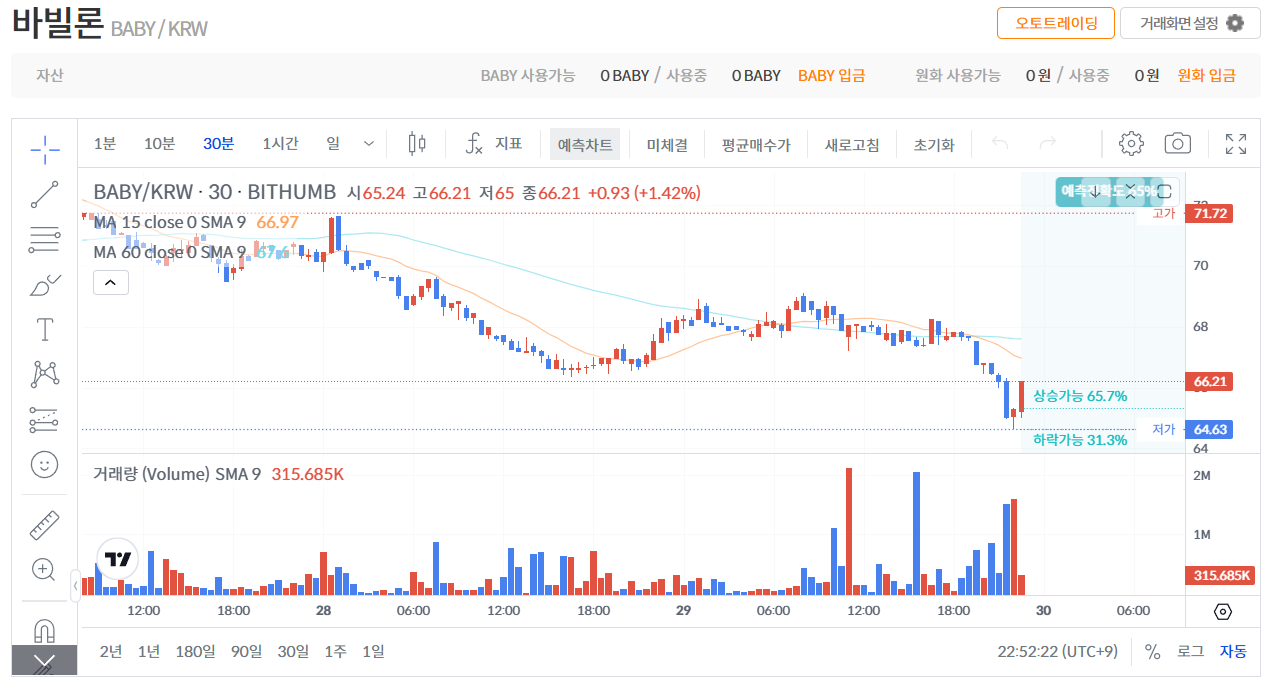Screen dimensions: 1268x691
Task: Switch to 10분 interval
Action: pos(159,144)
